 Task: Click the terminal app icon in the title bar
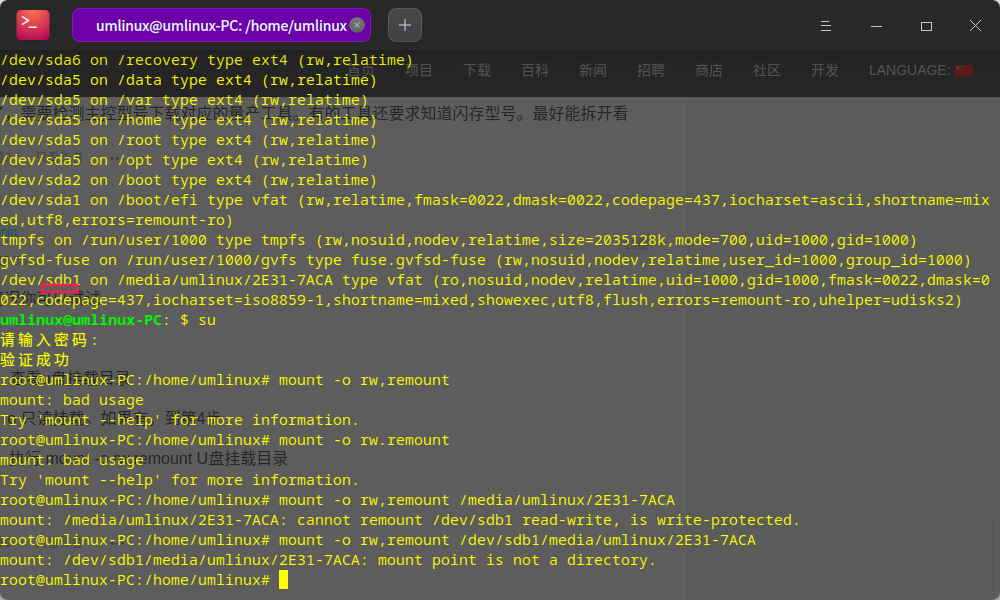(33, 25)
